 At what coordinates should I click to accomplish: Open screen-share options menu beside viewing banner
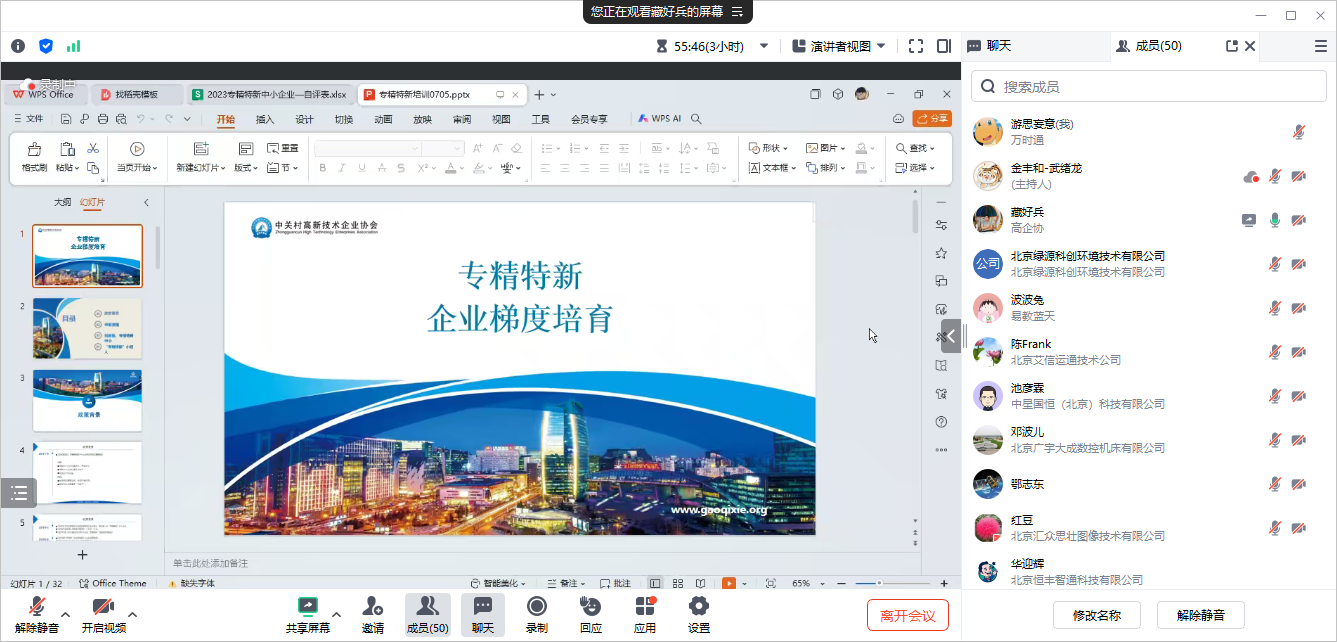click(737, 12)
